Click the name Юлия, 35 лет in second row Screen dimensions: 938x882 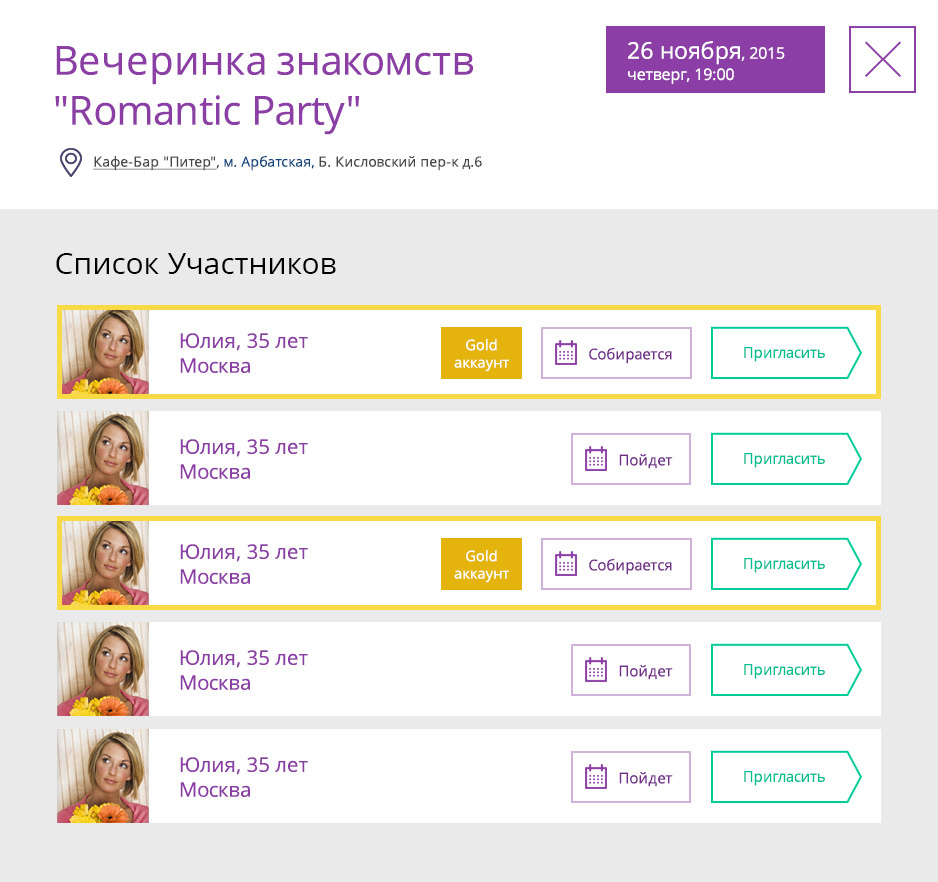[x=243, y=447]
